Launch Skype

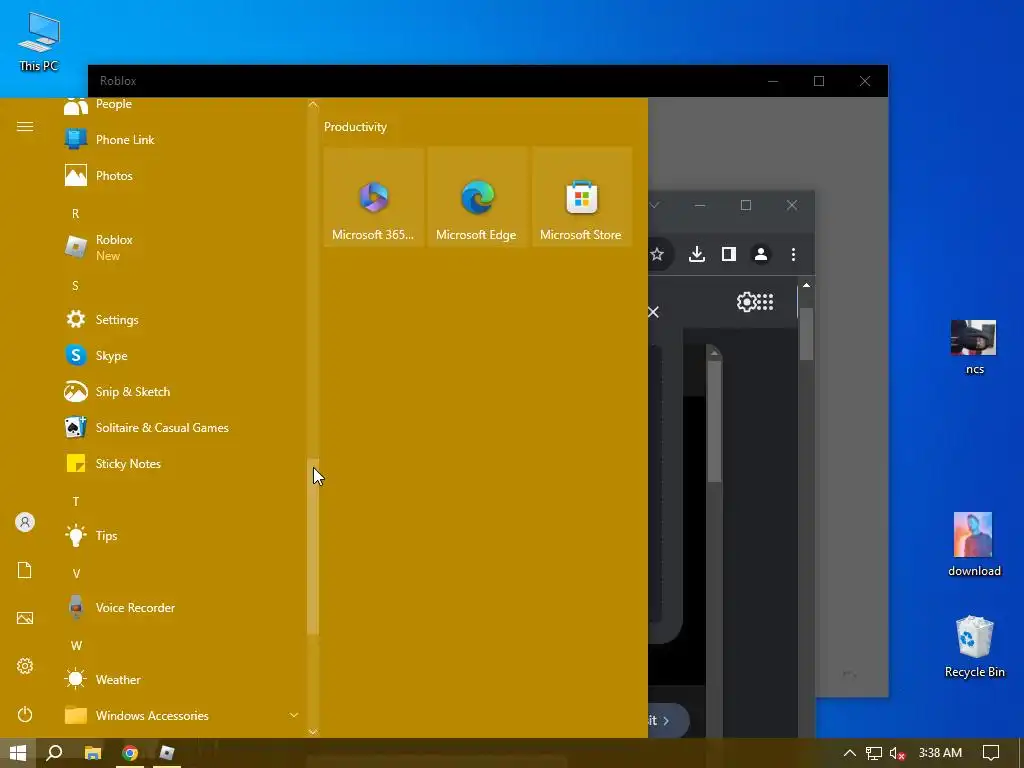point(184,355)
